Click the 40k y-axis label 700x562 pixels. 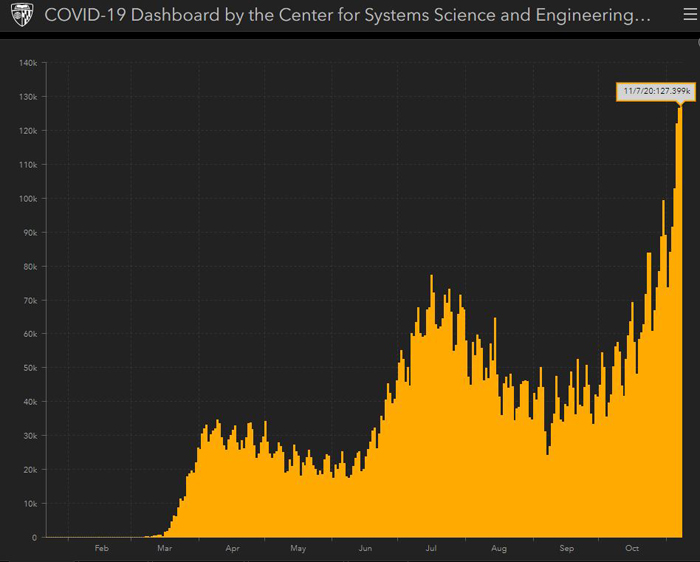[30, 402]
